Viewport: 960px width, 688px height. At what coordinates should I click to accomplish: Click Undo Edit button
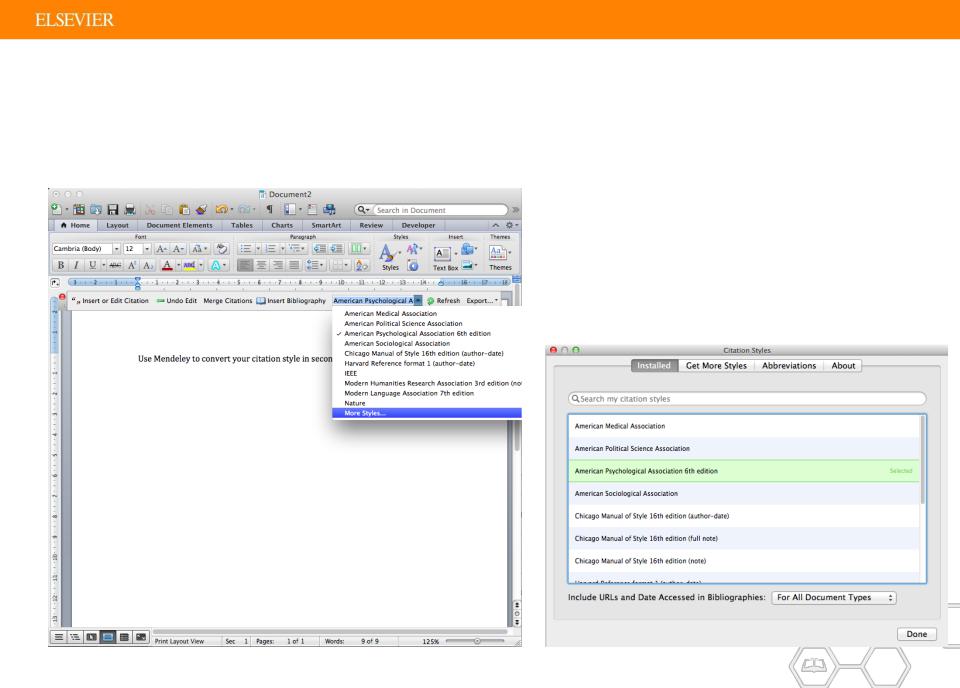pos(177,301)
